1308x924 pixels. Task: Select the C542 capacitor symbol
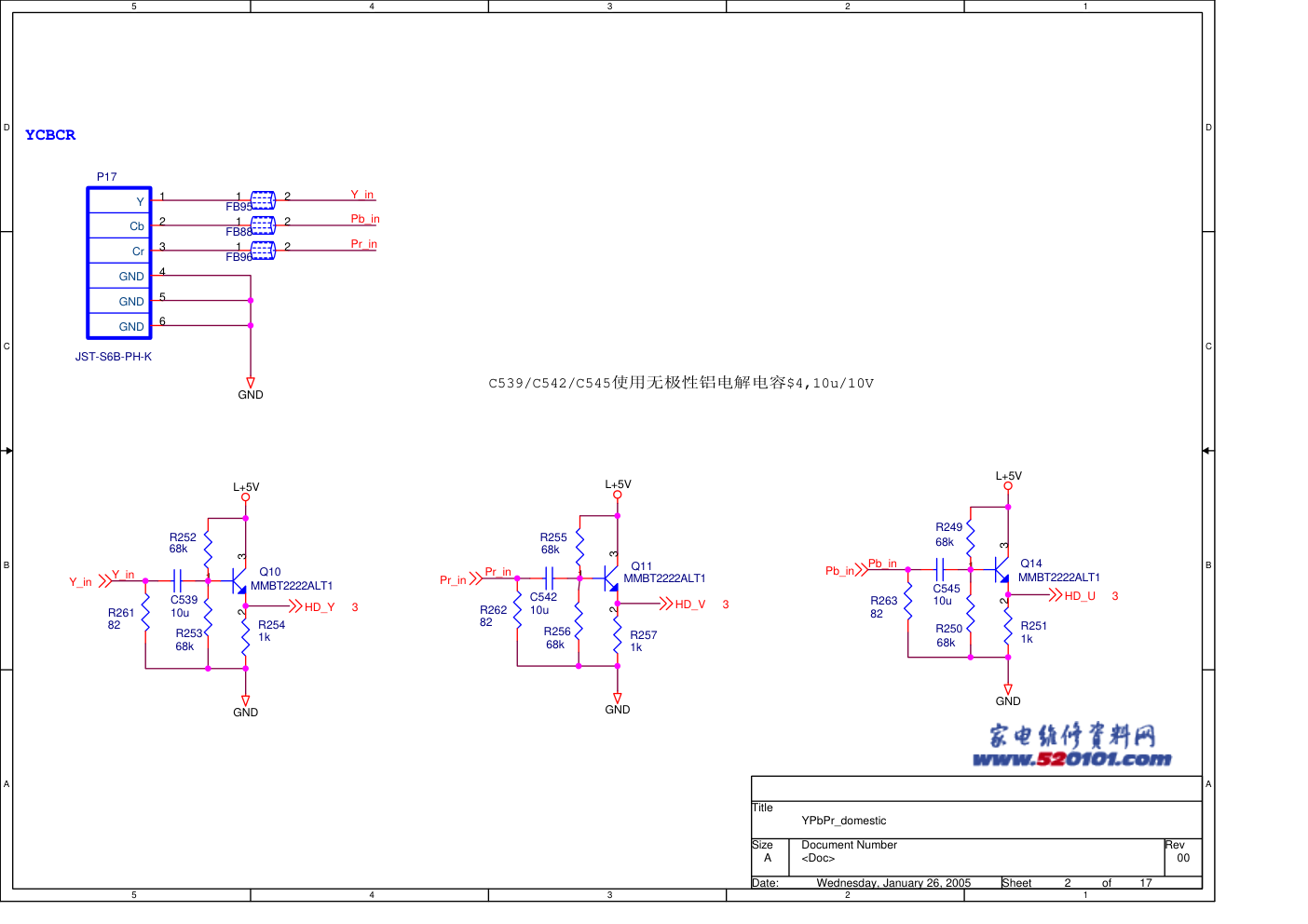(x=550, y=578)
